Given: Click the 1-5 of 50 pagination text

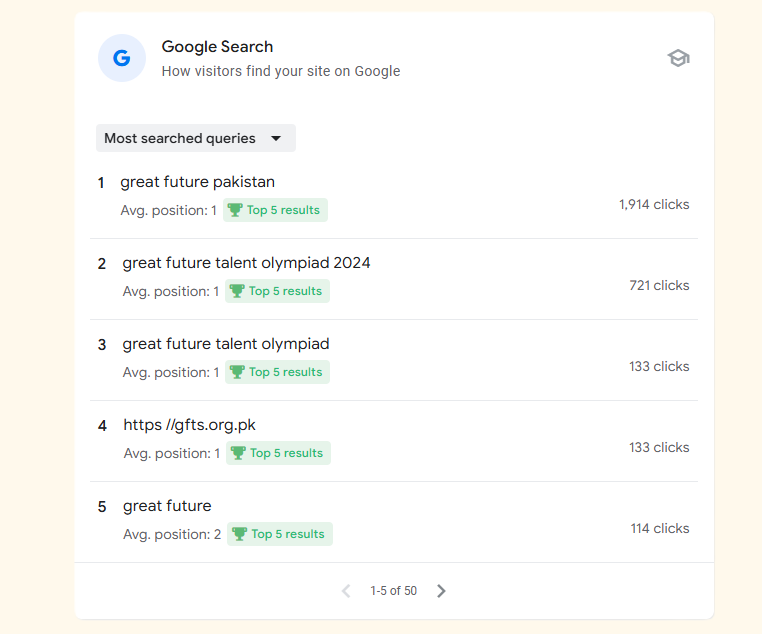Looking at the screenshot, I should pos(393,591).
